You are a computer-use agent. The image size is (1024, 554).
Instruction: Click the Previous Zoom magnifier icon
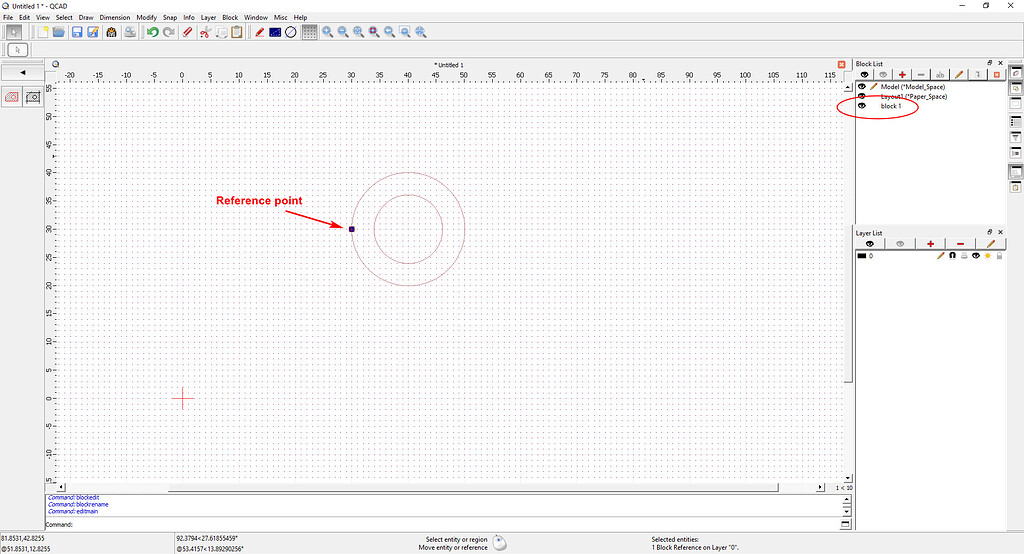click(x=390, y=32)
